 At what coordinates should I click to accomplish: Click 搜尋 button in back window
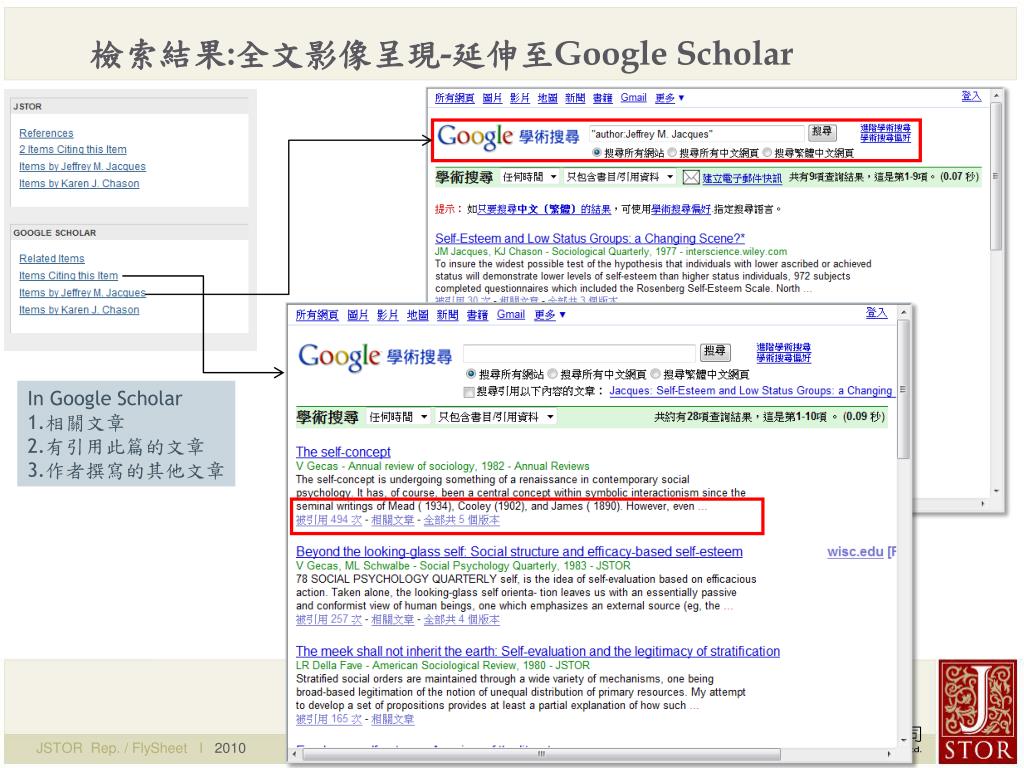(822, 133)
